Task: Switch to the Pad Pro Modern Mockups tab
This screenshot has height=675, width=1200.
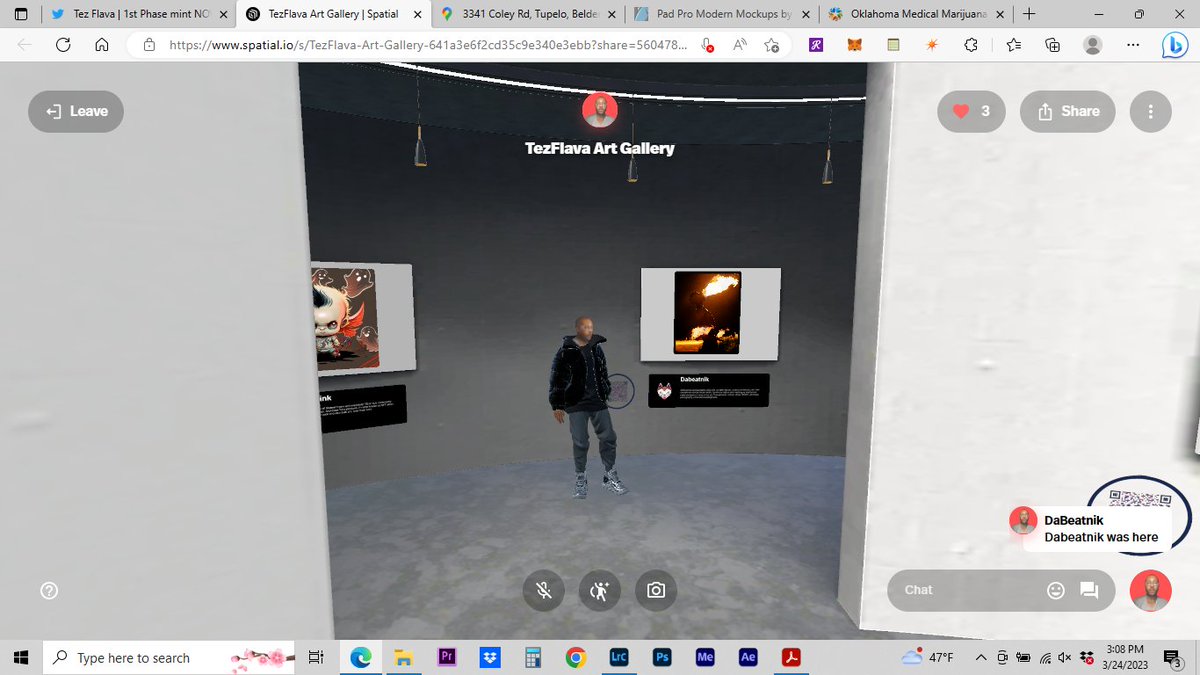Action: [724, 14]
